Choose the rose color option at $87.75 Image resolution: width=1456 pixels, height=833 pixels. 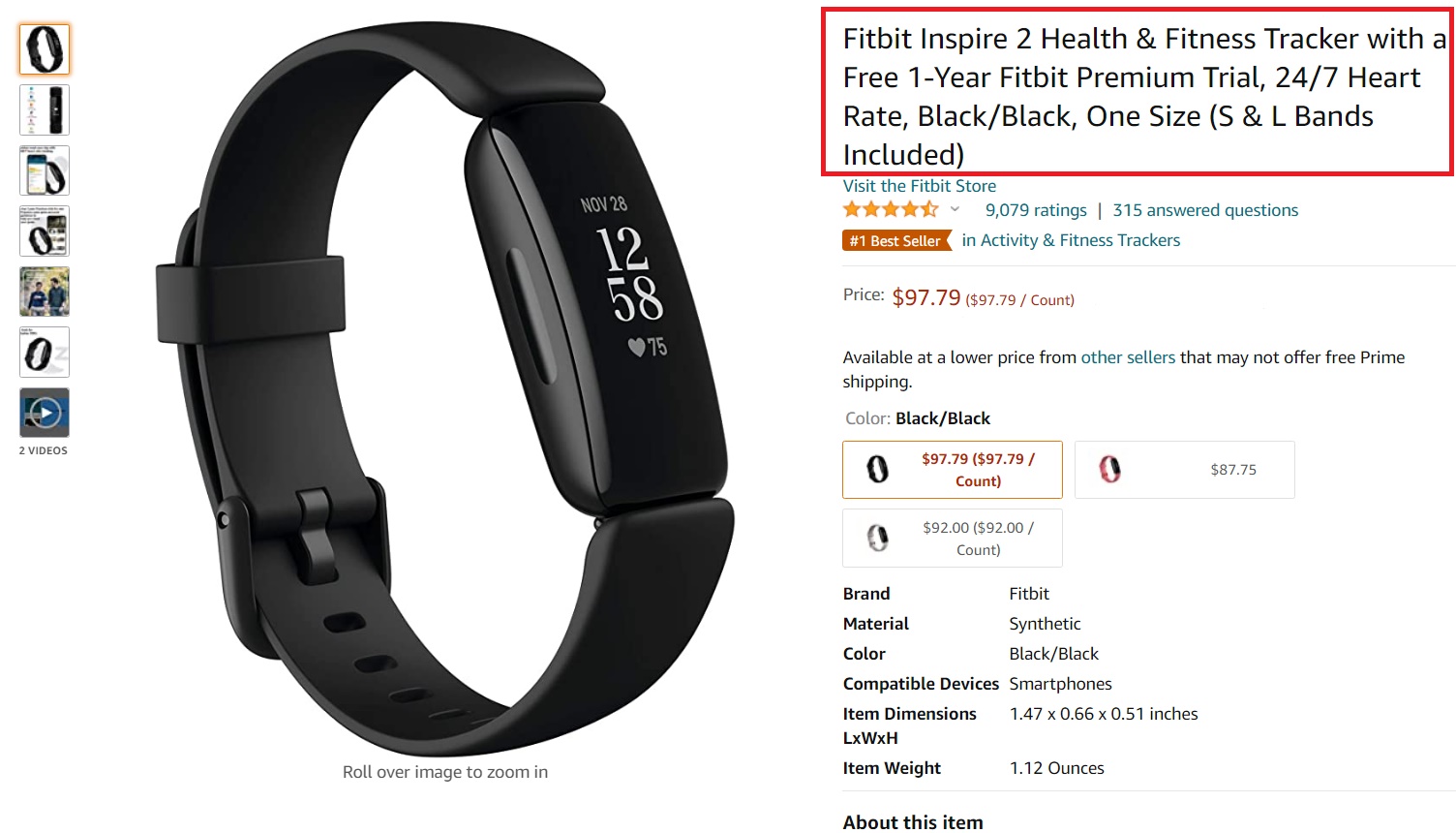click(1185, 470)
